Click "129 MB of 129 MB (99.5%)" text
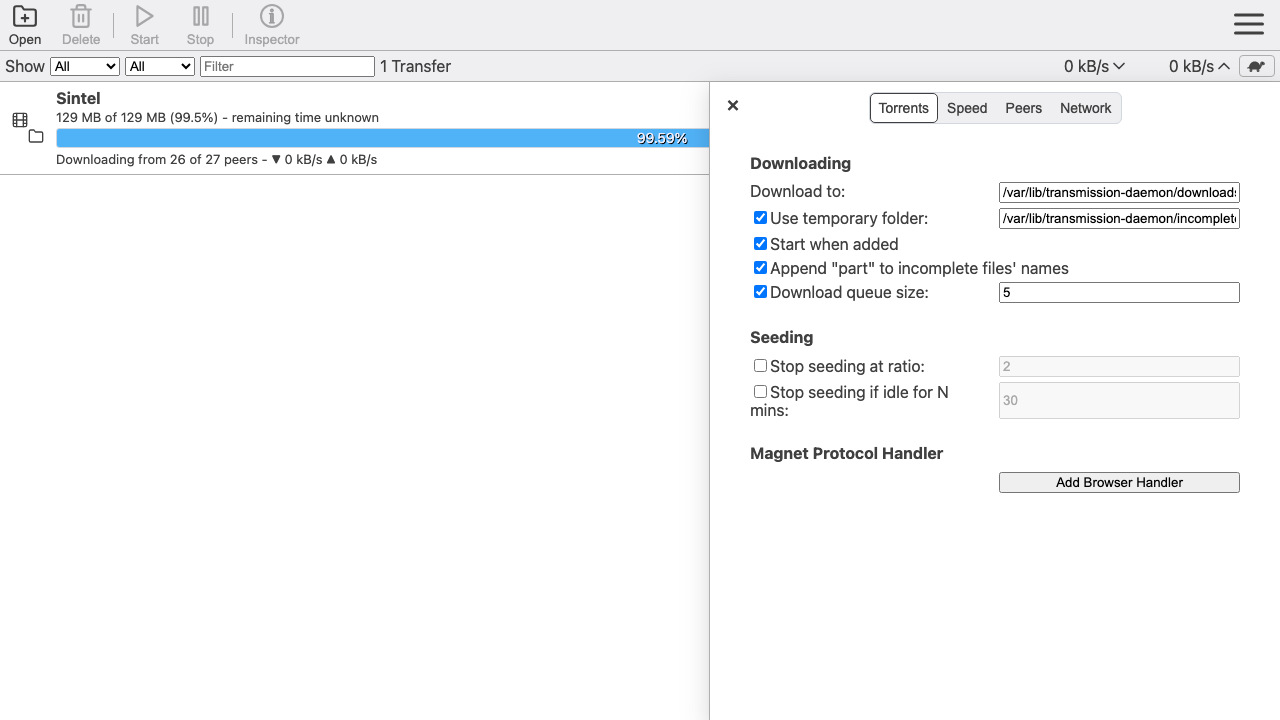This screenshot has height=720, width=1280. 137,117
